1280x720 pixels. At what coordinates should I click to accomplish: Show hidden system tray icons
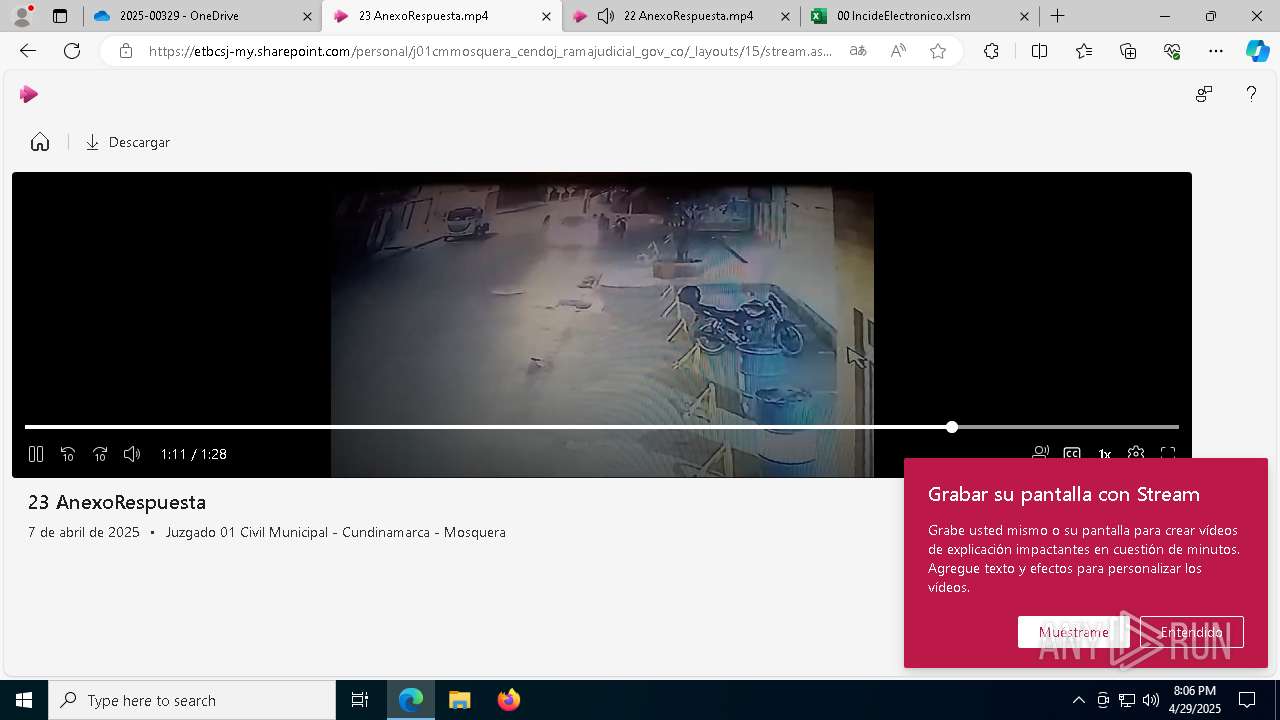pyautogui.click(x=1078, y=700)
